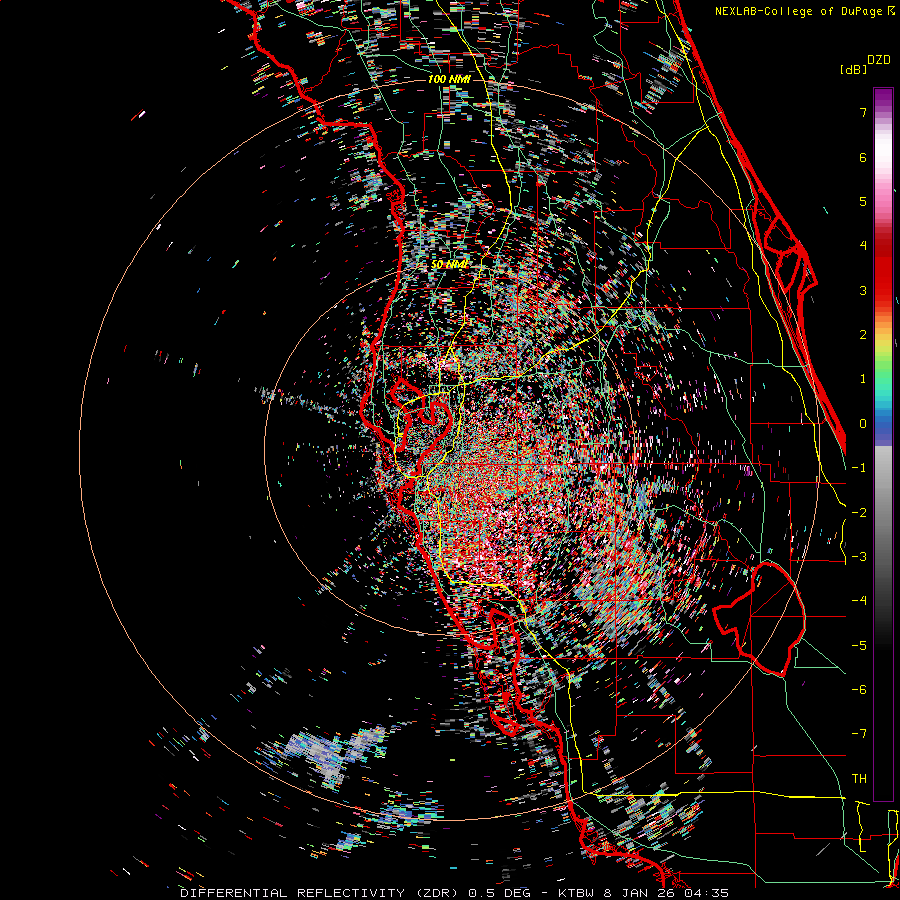
Task: Click the 5 dB color scale label
Action: [x=863, y=201]
